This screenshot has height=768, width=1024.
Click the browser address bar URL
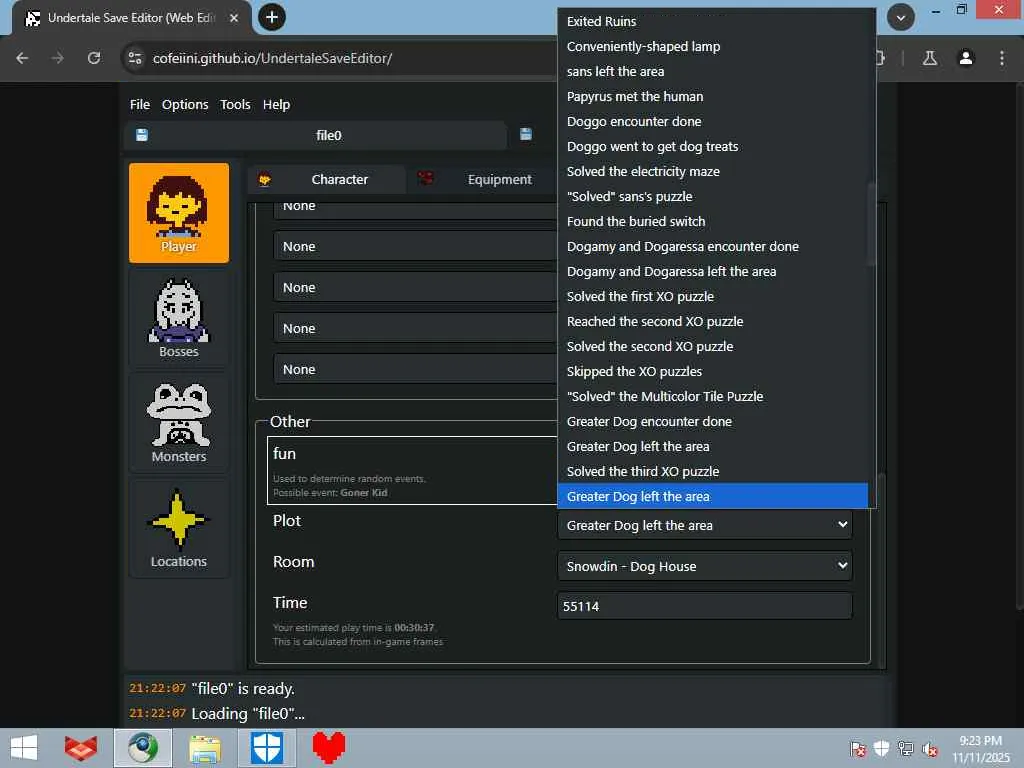(272, 58)
